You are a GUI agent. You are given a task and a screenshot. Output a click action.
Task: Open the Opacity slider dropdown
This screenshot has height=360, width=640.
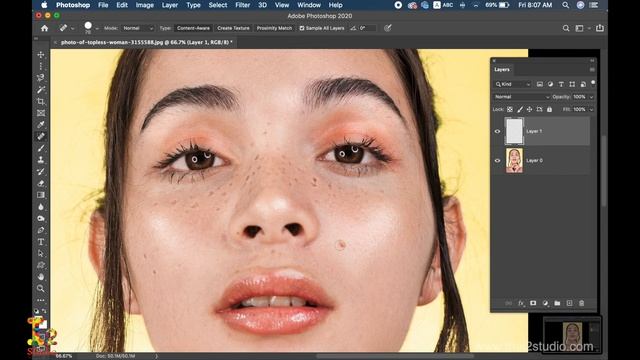[x=591, y=97]
